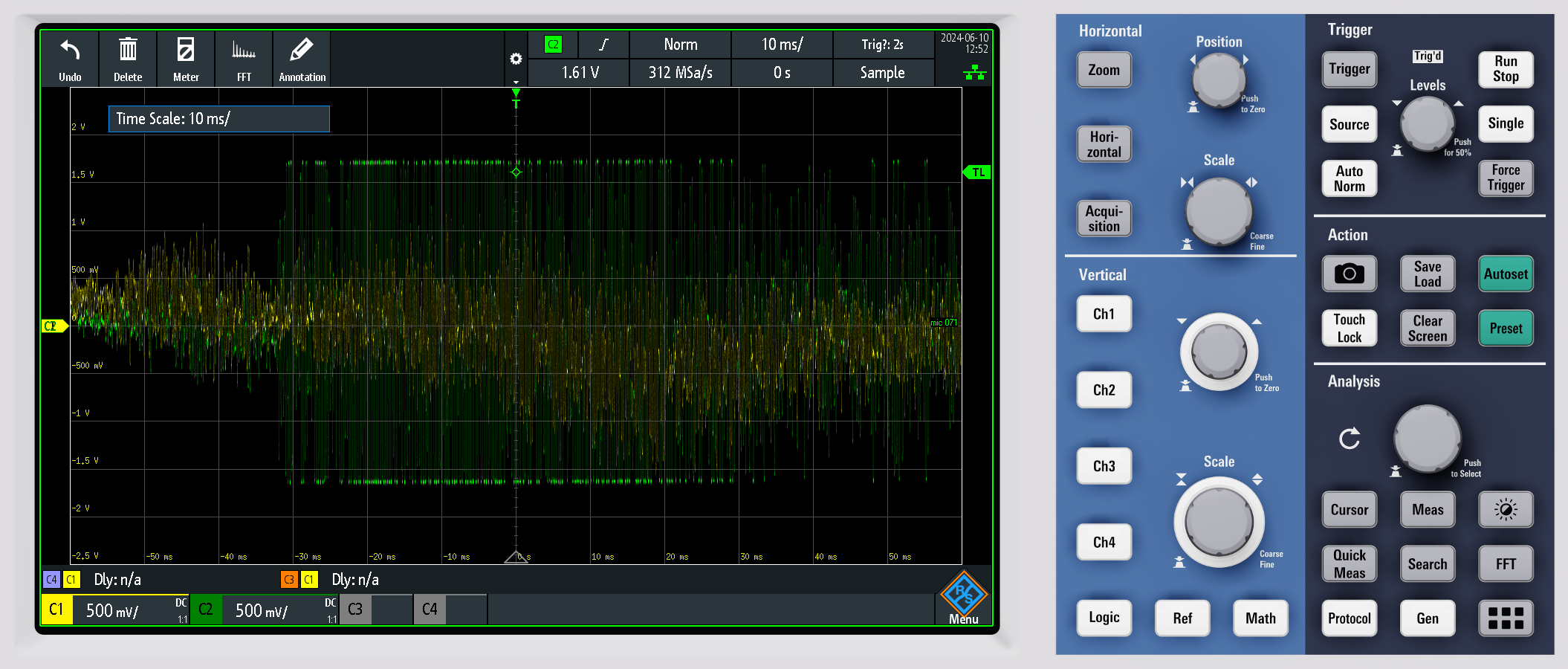Select the C3 channel tab
1568x669 pixels.
(x=355, y=610)
